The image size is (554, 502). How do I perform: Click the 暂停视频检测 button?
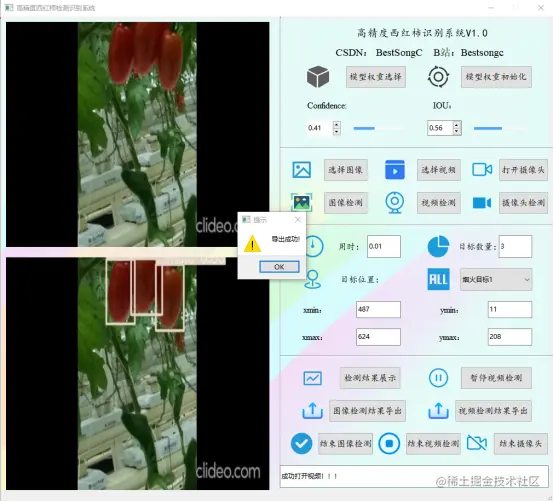[x=496, y=378]
